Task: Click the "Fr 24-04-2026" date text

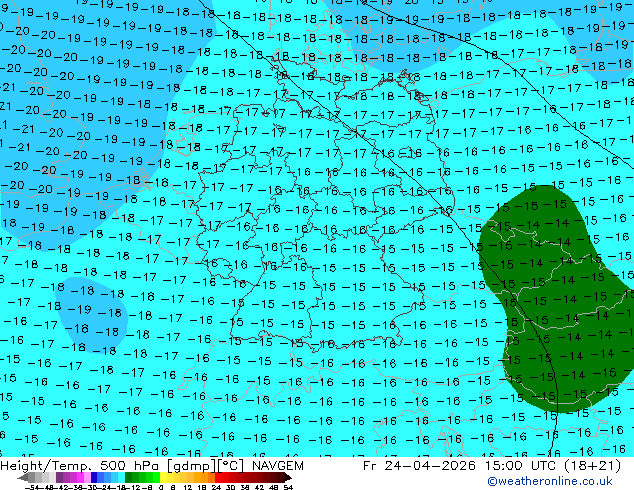Action: [419, 466]
